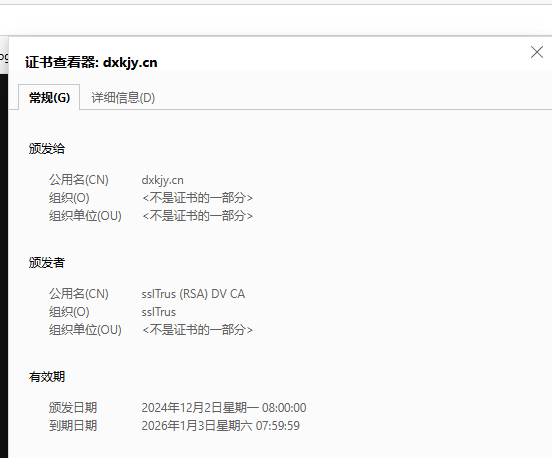Click the issued-to common name dxkjy.cn
Image resolution: width=552 pixels, height=458 pixels.
coord(162,180)
